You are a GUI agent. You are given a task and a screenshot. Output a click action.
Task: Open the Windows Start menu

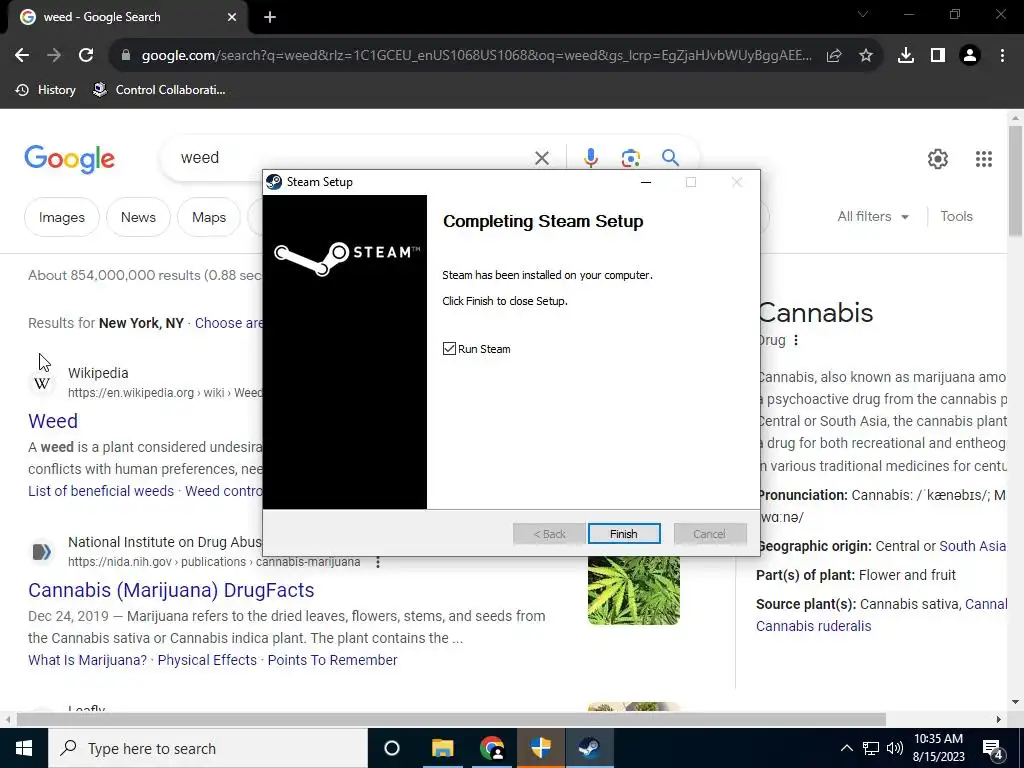pos(24,748)
